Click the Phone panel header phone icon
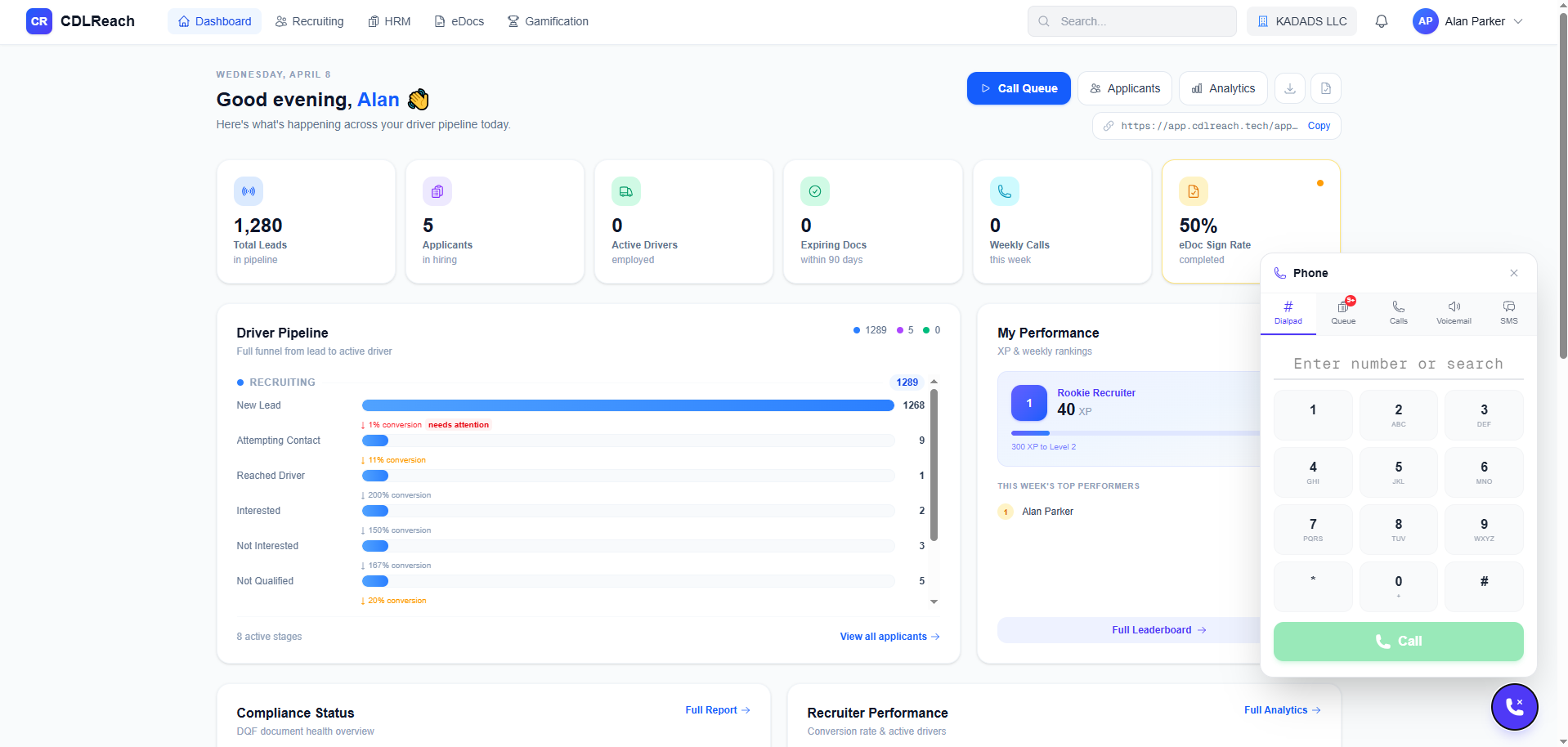This screenshot has width=1568, height=747. pos(1280,273)
